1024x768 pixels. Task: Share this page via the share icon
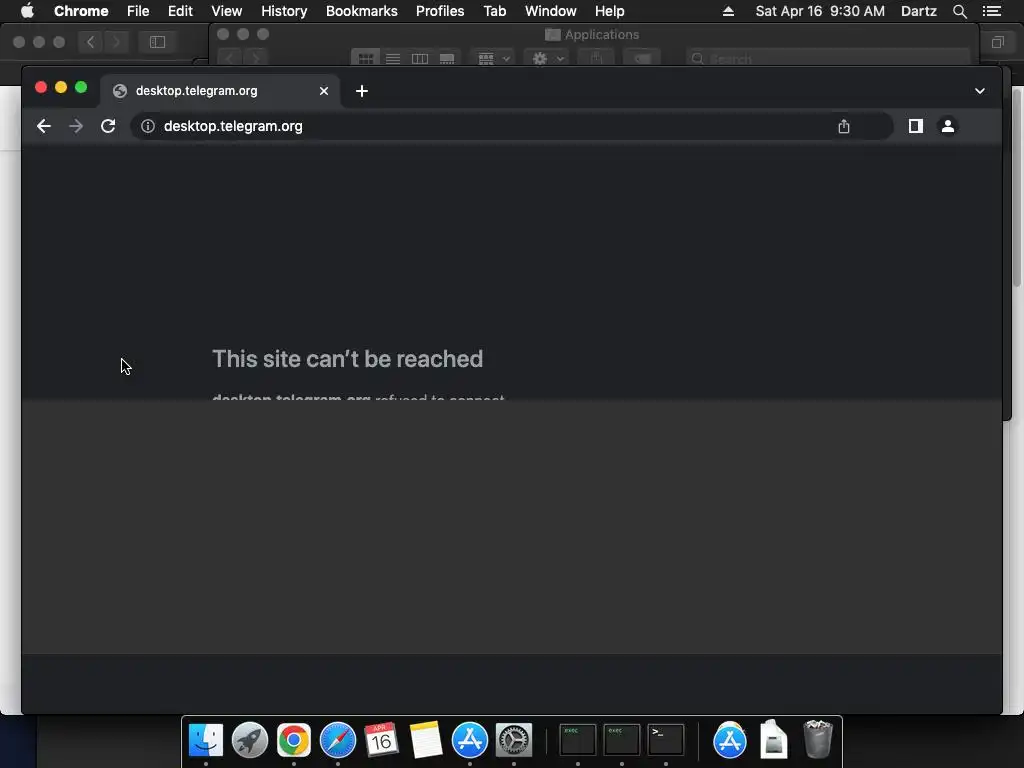844,126
